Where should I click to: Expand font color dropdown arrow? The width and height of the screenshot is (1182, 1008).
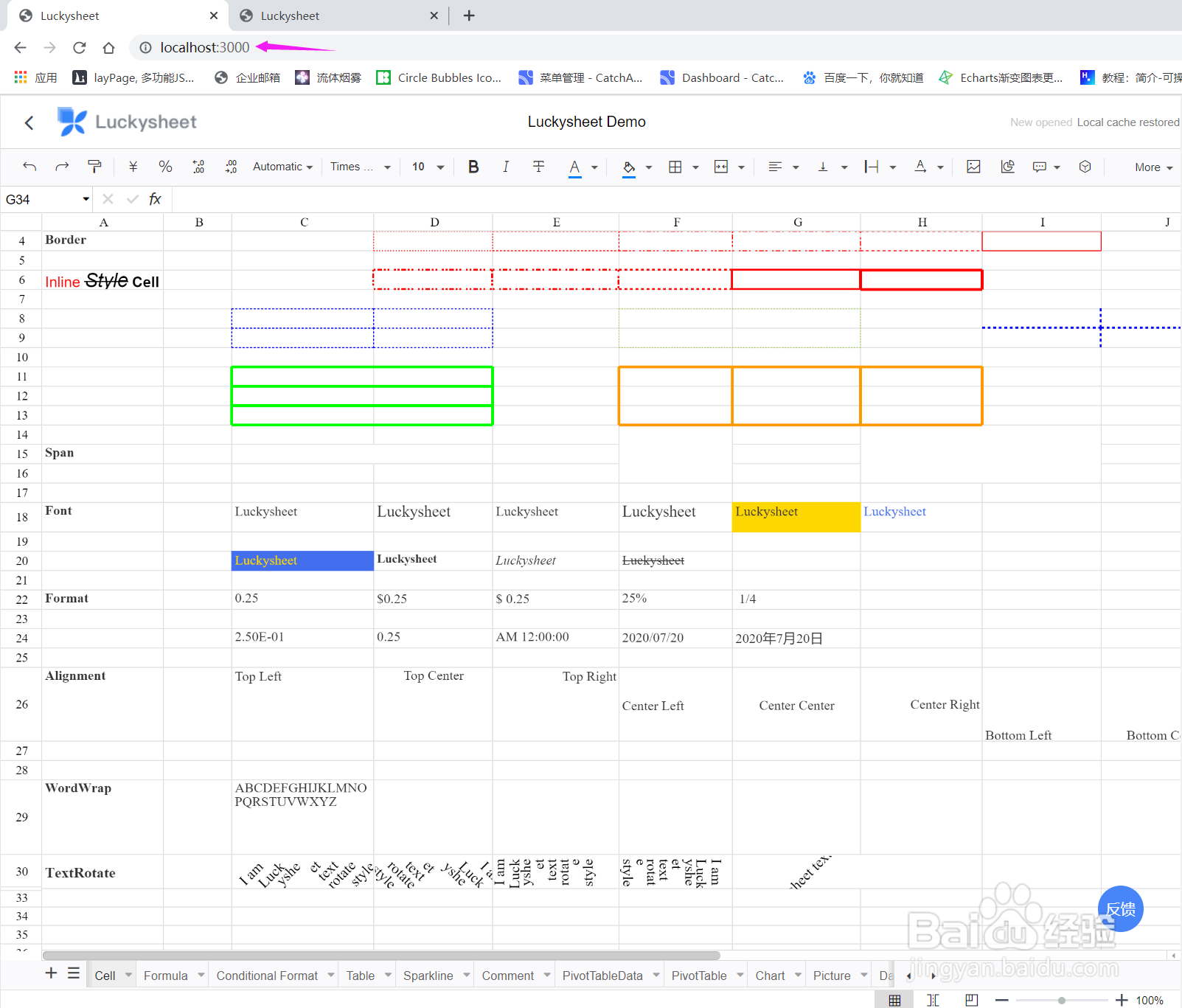click(x=594, y=167)
